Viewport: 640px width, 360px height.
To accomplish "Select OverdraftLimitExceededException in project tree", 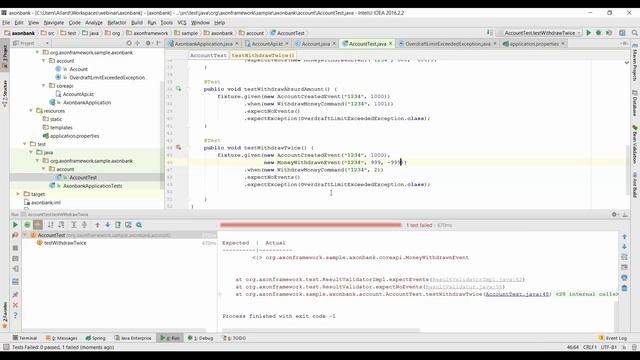I will (x=107, y=78).
